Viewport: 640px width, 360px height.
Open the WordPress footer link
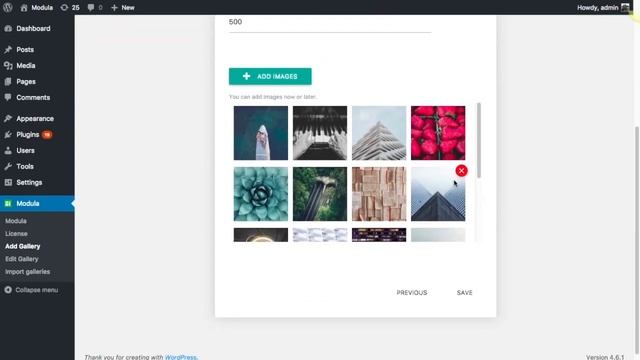180,357
